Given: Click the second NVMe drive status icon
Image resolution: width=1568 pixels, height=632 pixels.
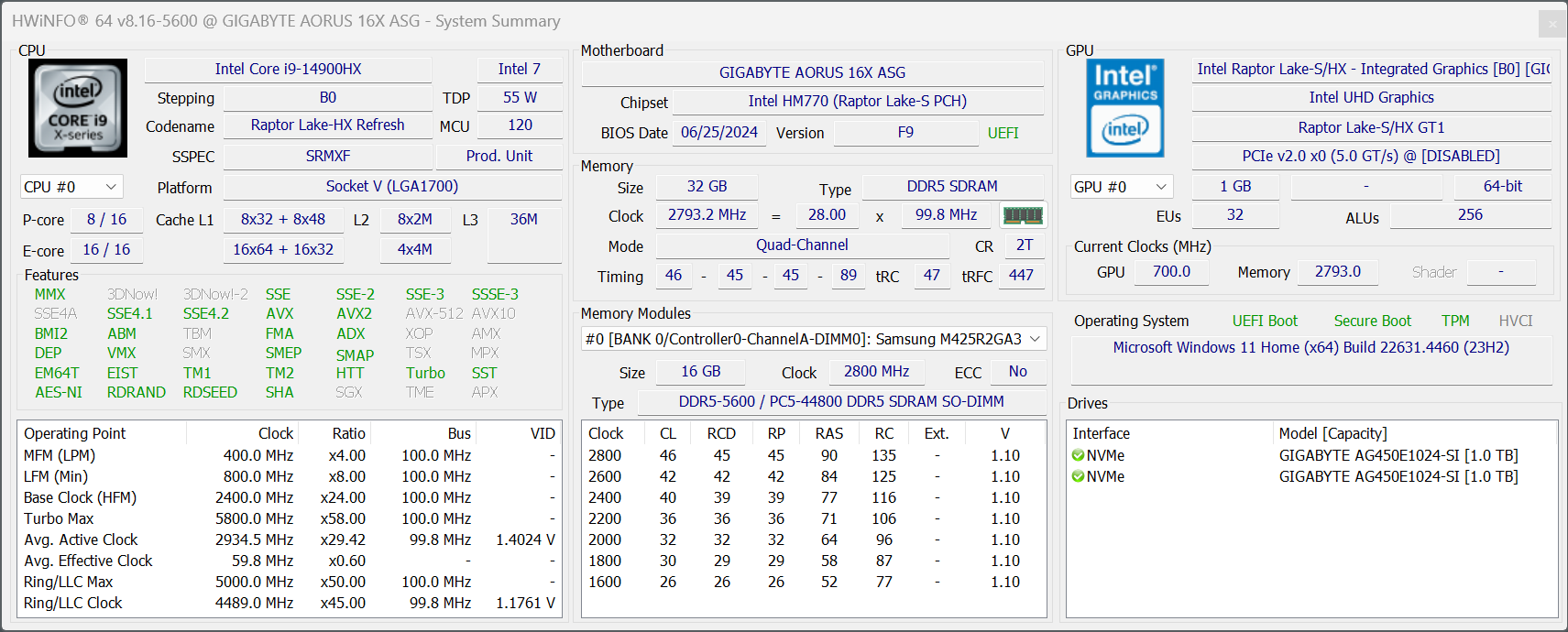Looking at the screenshot, I should click(1078, 476).
